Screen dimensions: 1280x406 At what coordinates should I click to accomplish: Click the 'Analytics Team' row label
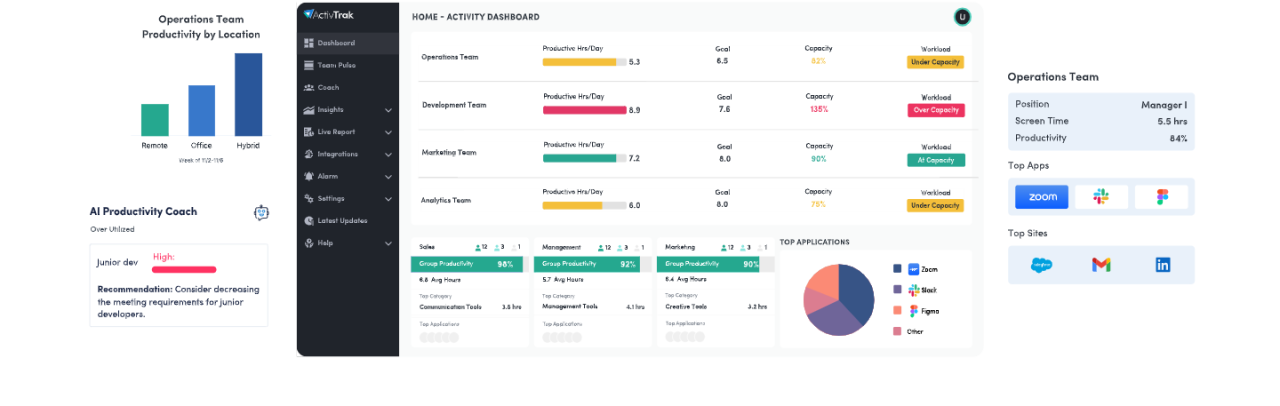point(446,200)
